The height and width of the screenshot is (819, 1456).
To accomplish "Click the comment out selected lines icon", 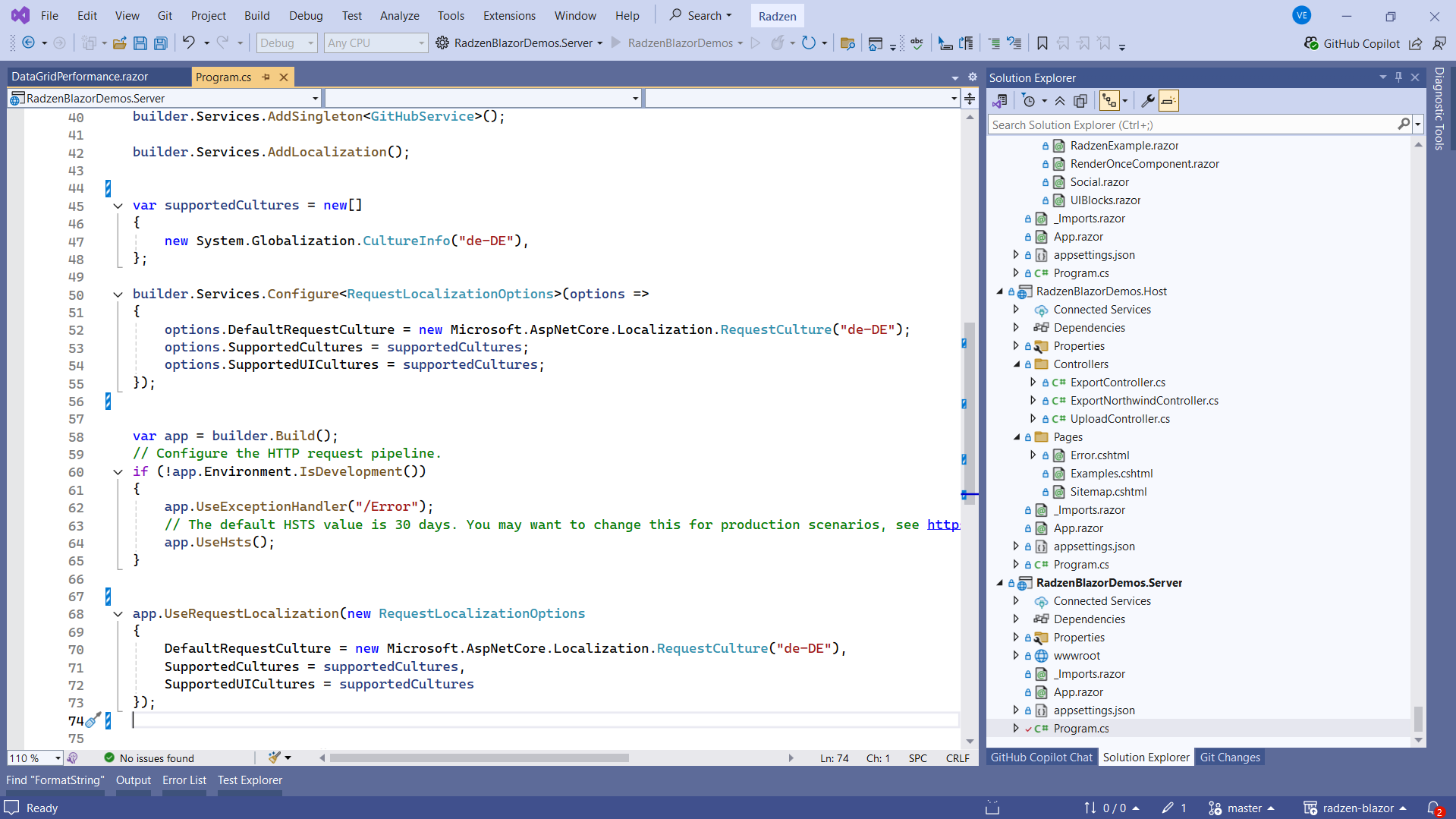I will 994,43.
